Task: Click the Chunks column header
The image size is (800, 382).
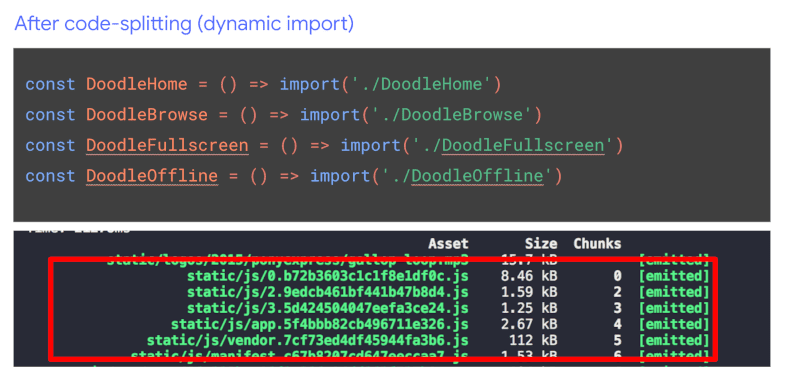Action: [x=597, y=244]
